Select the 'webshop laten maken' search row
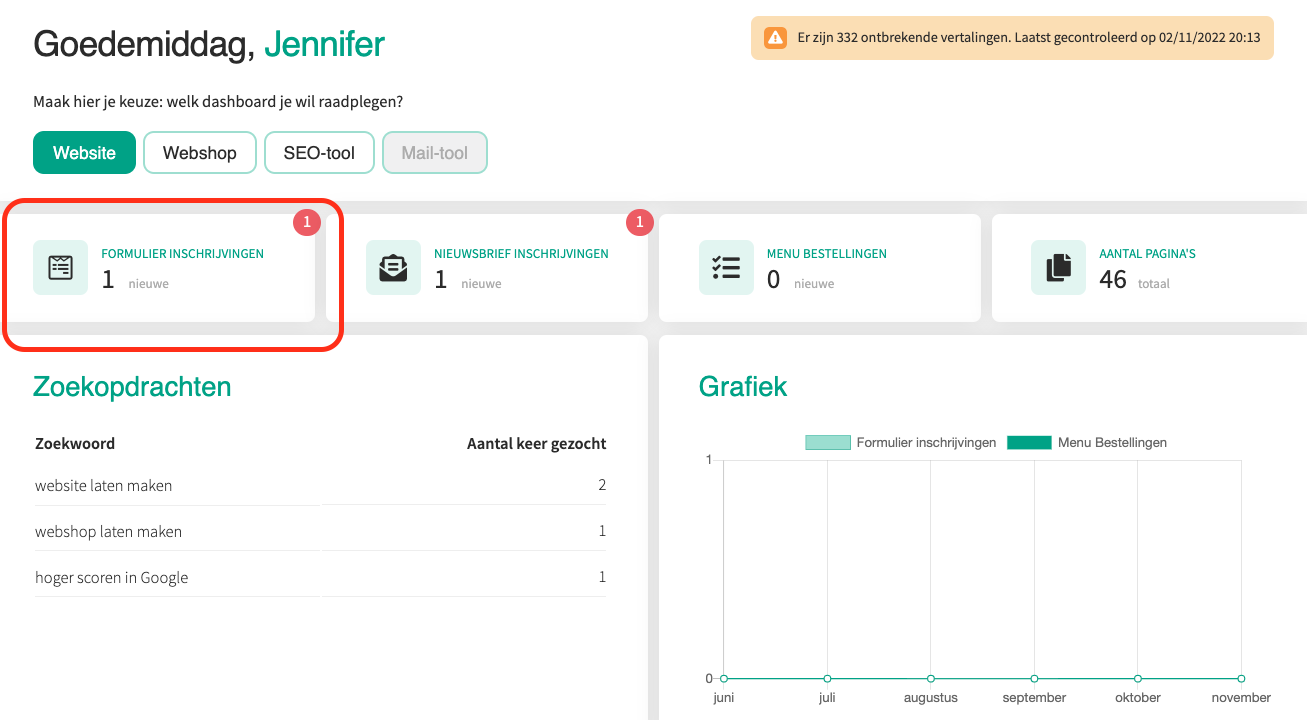 coord(320,532)
